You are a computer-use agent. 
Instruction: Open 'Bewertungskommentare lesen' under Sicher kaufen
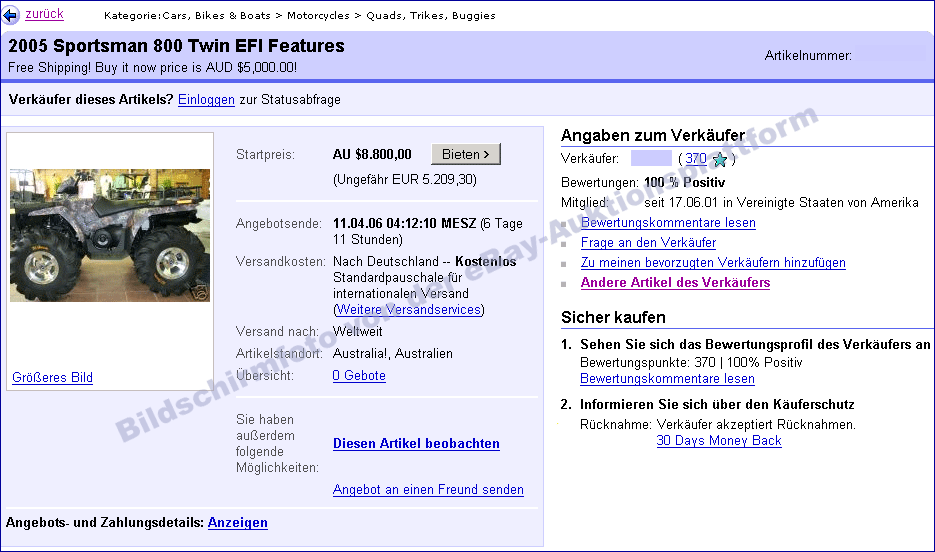pos(667,379)
